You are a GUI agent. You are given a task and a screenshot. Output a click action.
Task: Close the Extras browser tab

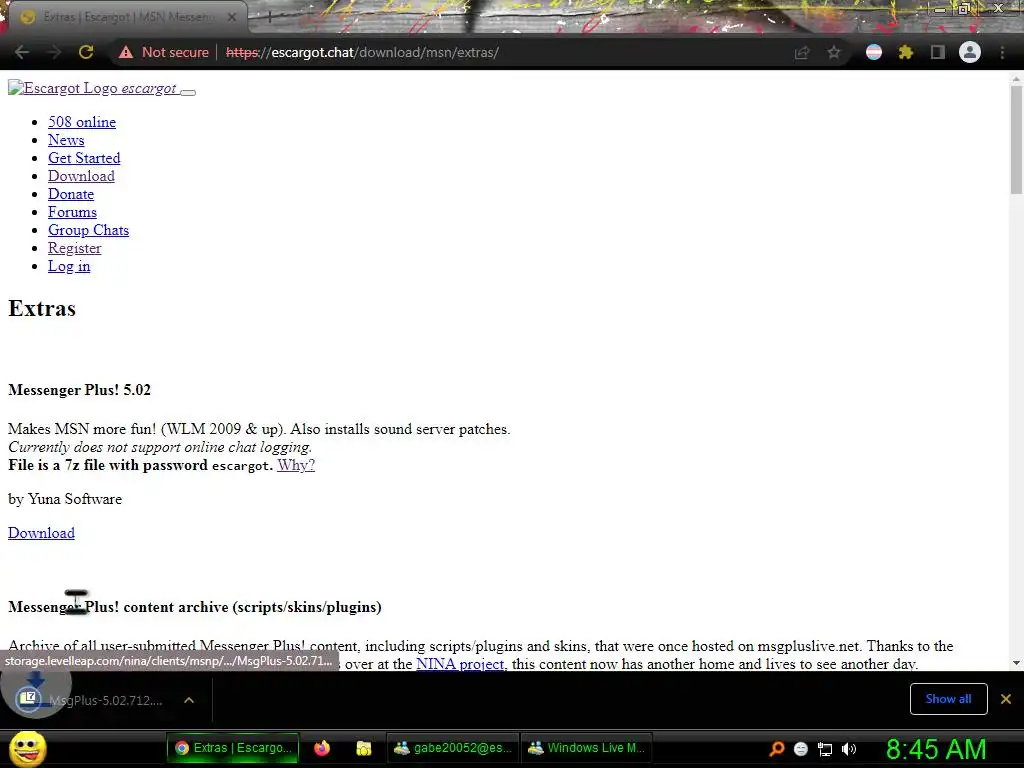232,18
